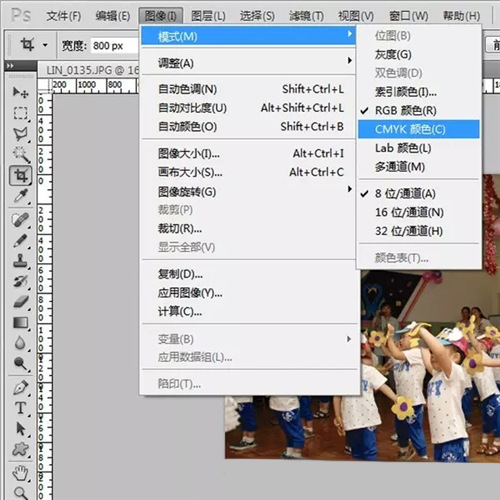
Task: Choose the Magic Wand tool
Action: (20, 154)
